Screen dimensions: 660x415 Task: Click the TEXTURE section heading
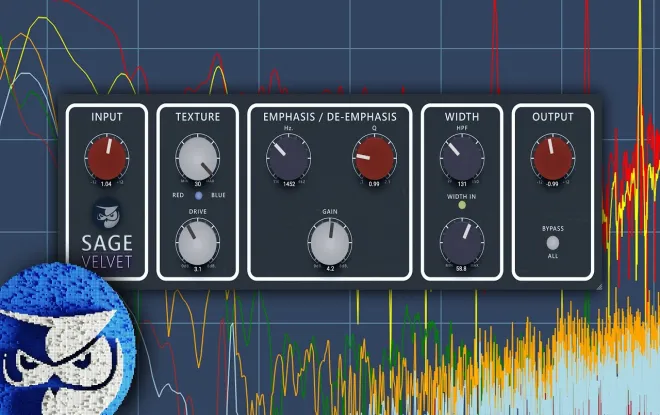pyautogui.click(x=197, y=117)
